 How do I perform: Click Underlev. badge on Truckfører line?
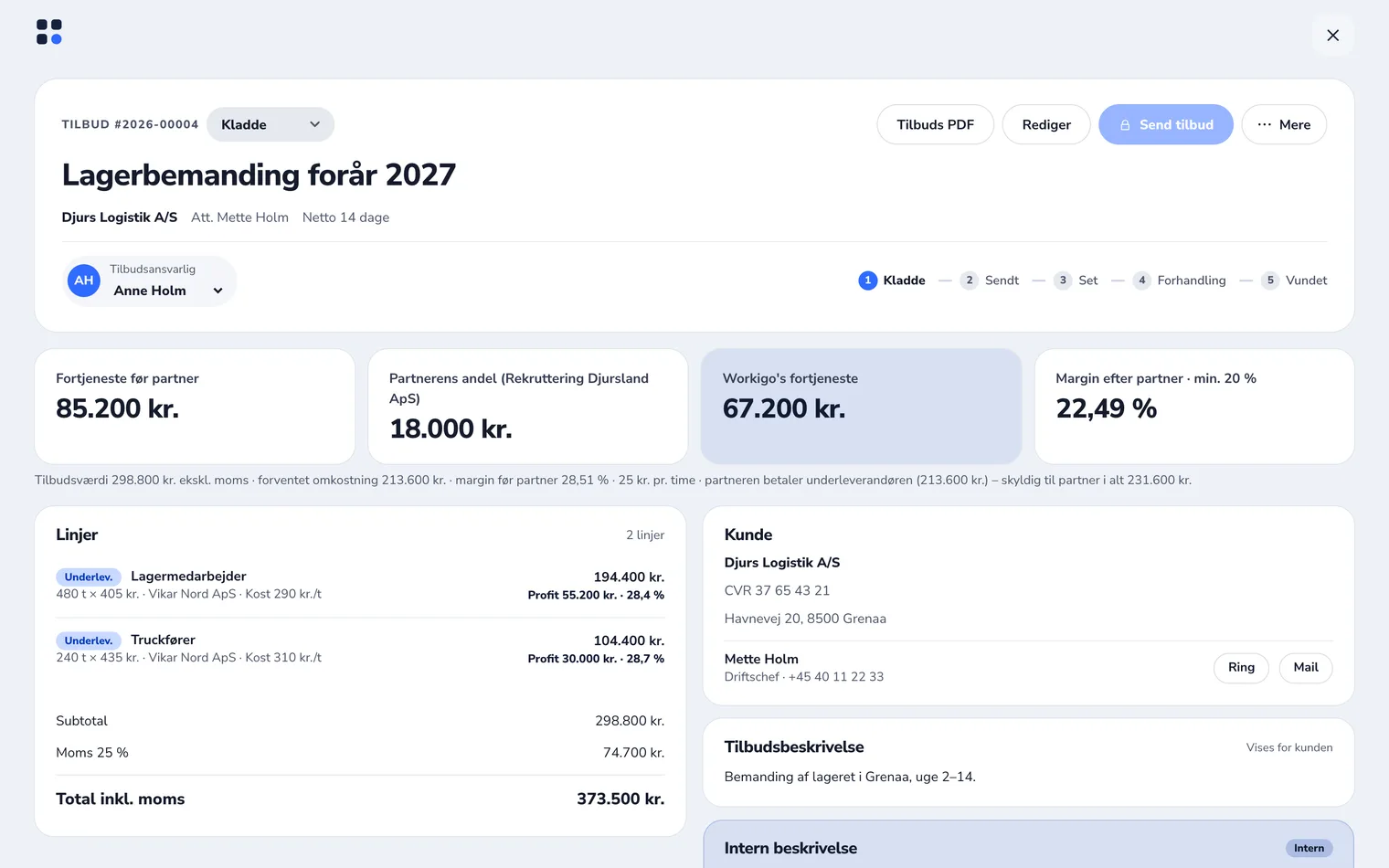point(89,640)
